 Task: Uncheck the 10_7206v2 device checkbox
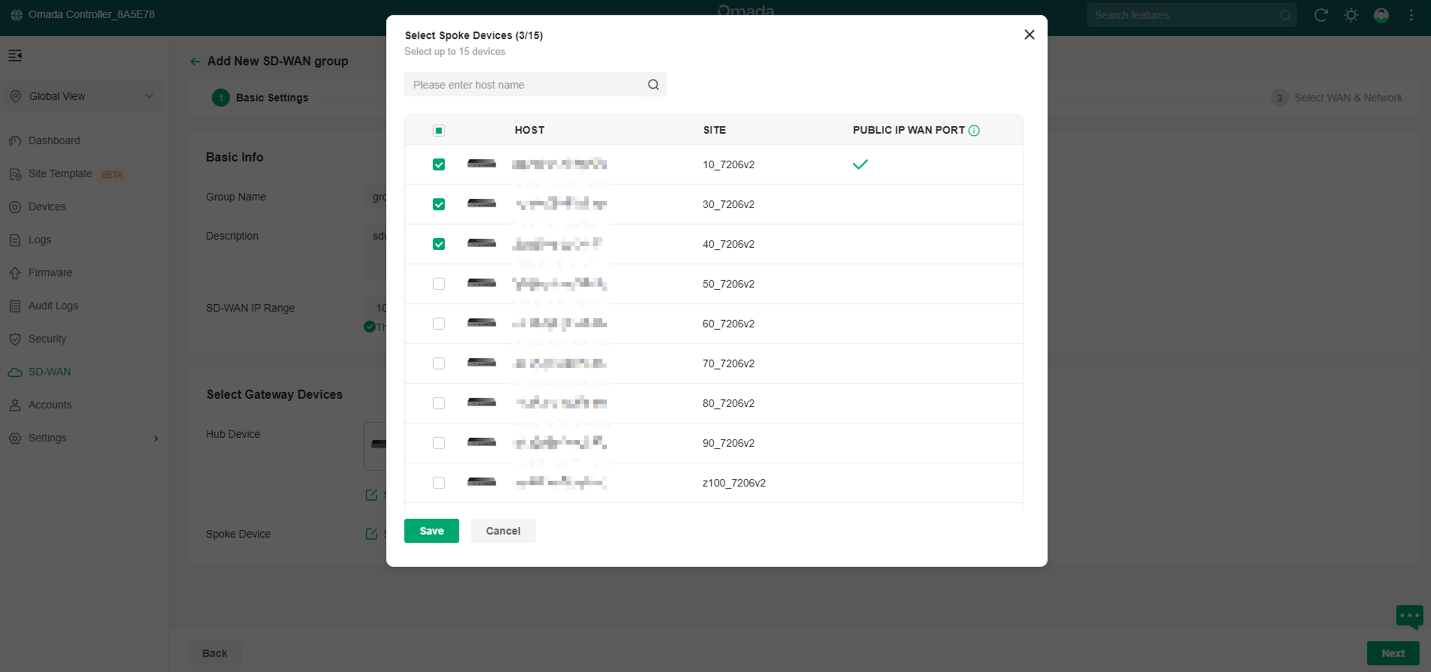coord(439,164)
